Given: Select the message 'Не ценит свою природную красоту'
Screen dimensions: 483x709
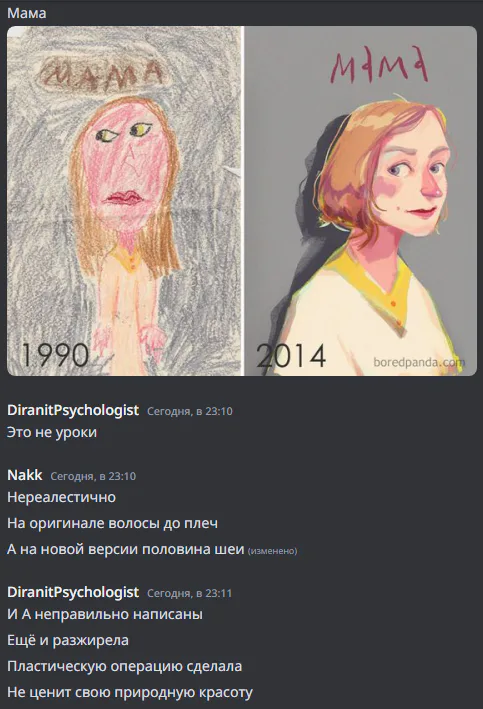Looking at the screenshot, I should pyautogui.click(x=130, y=692).
